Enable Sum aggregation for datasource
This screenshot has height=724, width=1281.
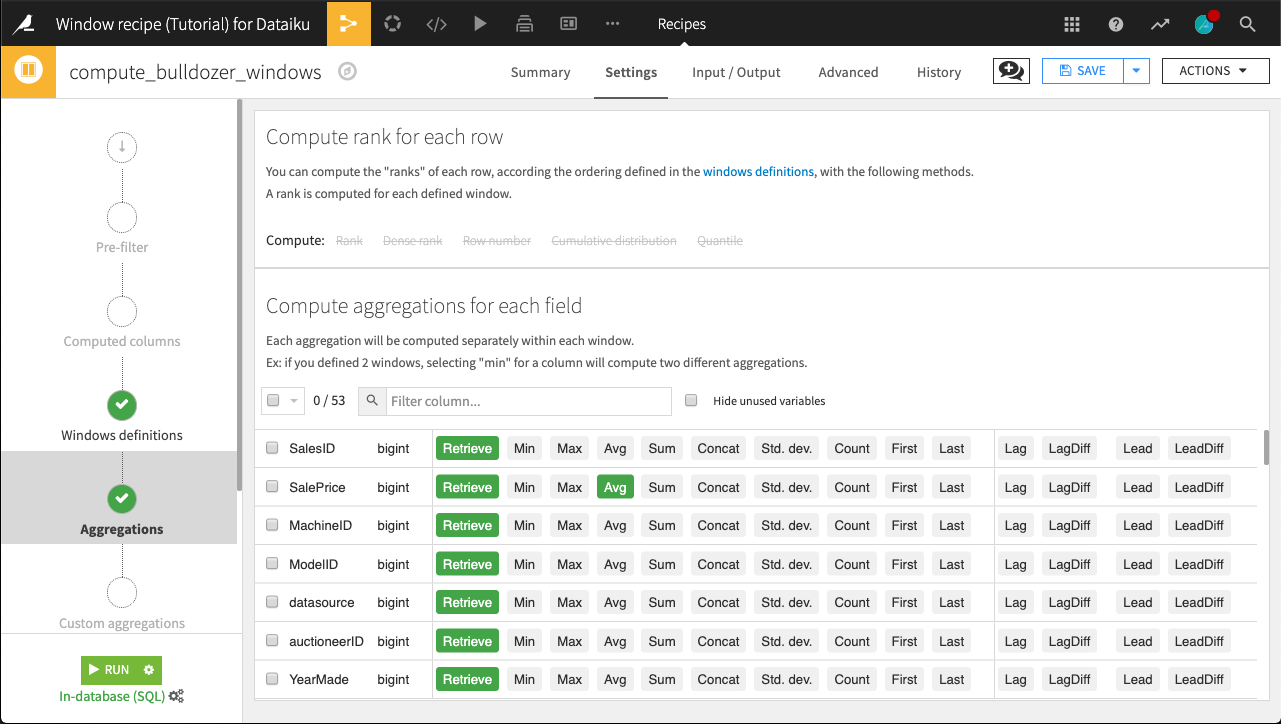[x=662, y=602]
